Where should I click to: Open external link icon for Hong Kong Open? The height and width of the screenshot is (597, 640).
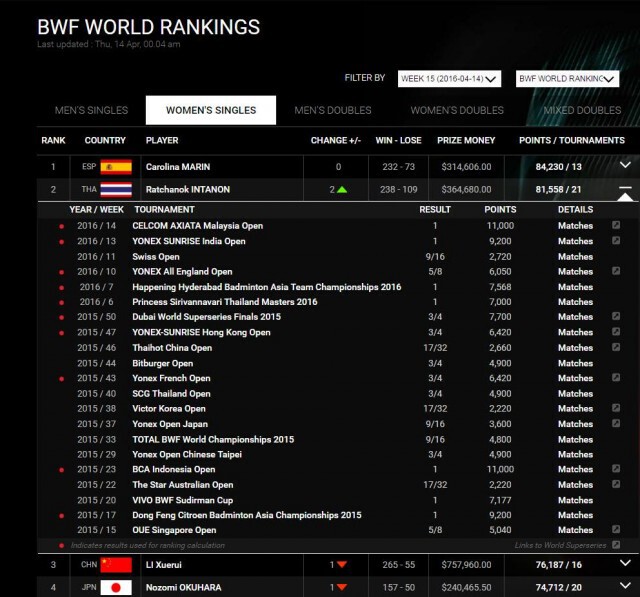click(616, 331)
